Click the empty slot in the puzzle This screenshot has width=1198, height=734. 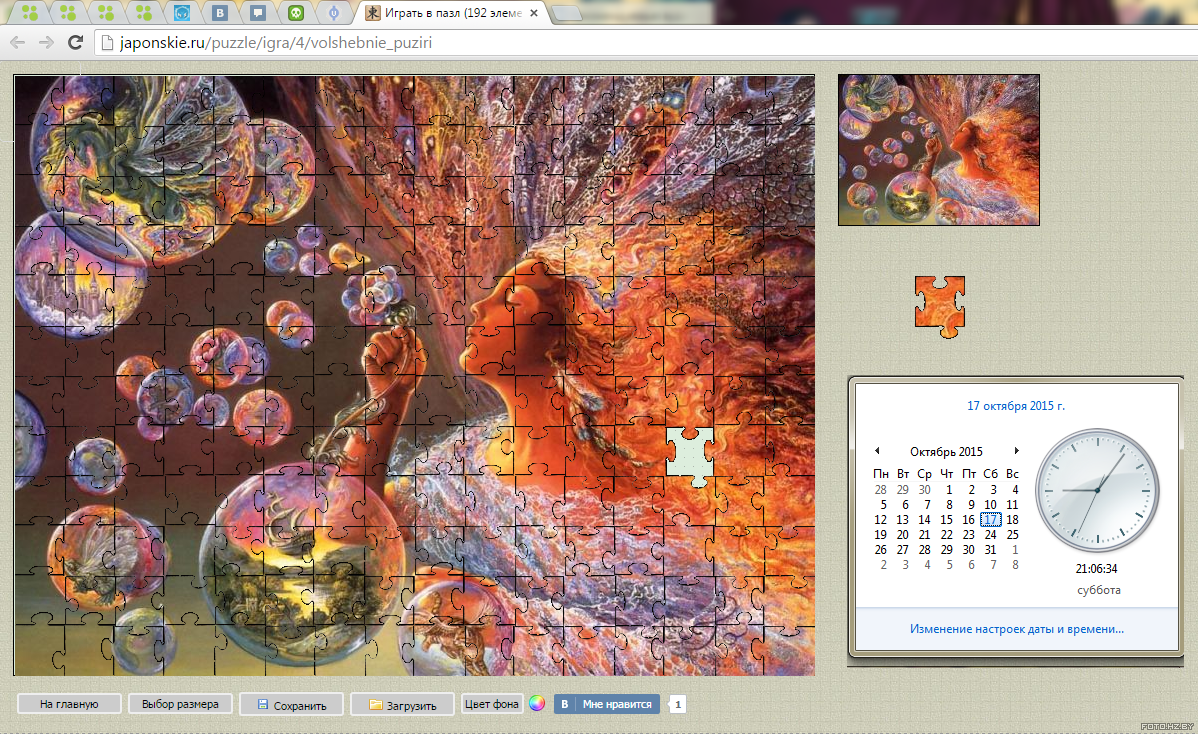click(x=690, y=454)
